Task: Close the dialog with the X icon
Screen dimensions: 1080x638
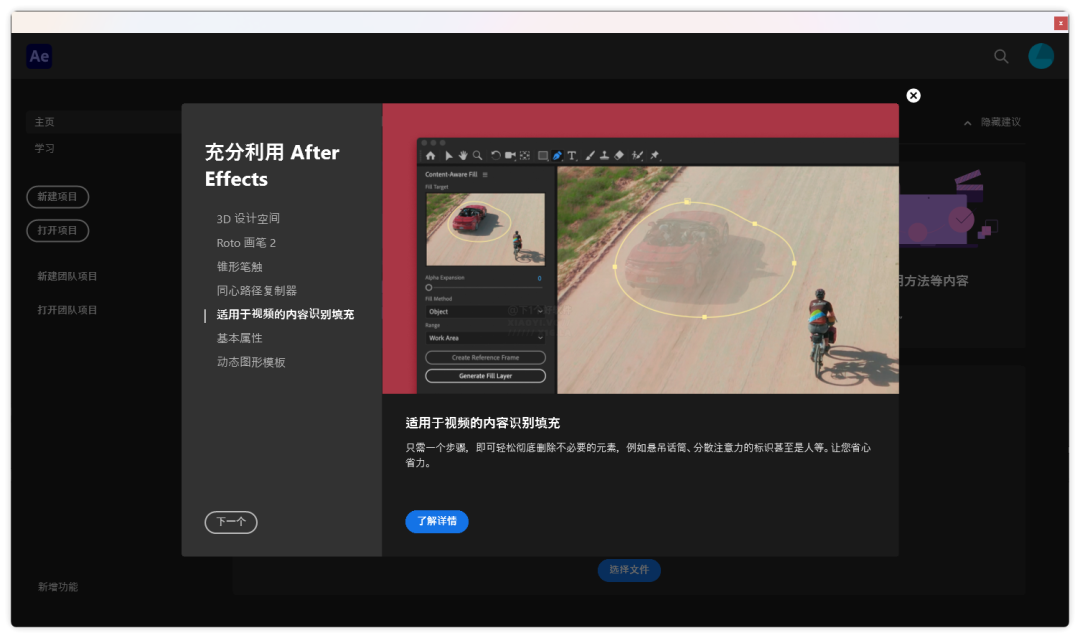Action: click(x=913, y=95)
